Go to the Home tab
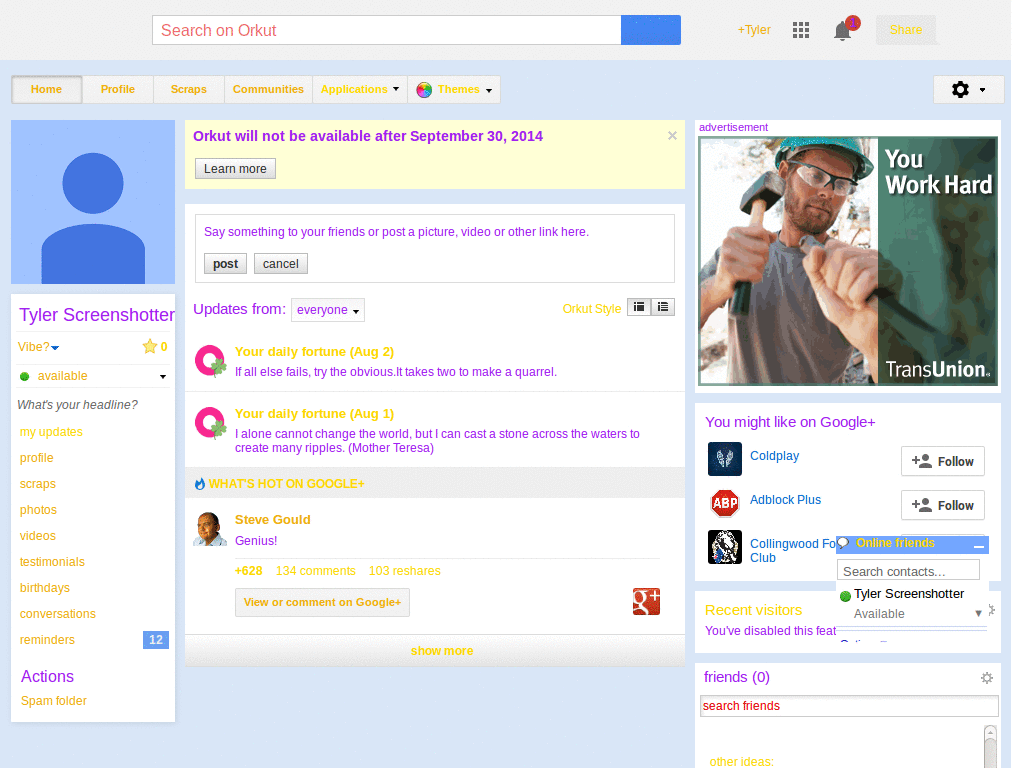The image size is (1024, 768). tap(46, 89)
